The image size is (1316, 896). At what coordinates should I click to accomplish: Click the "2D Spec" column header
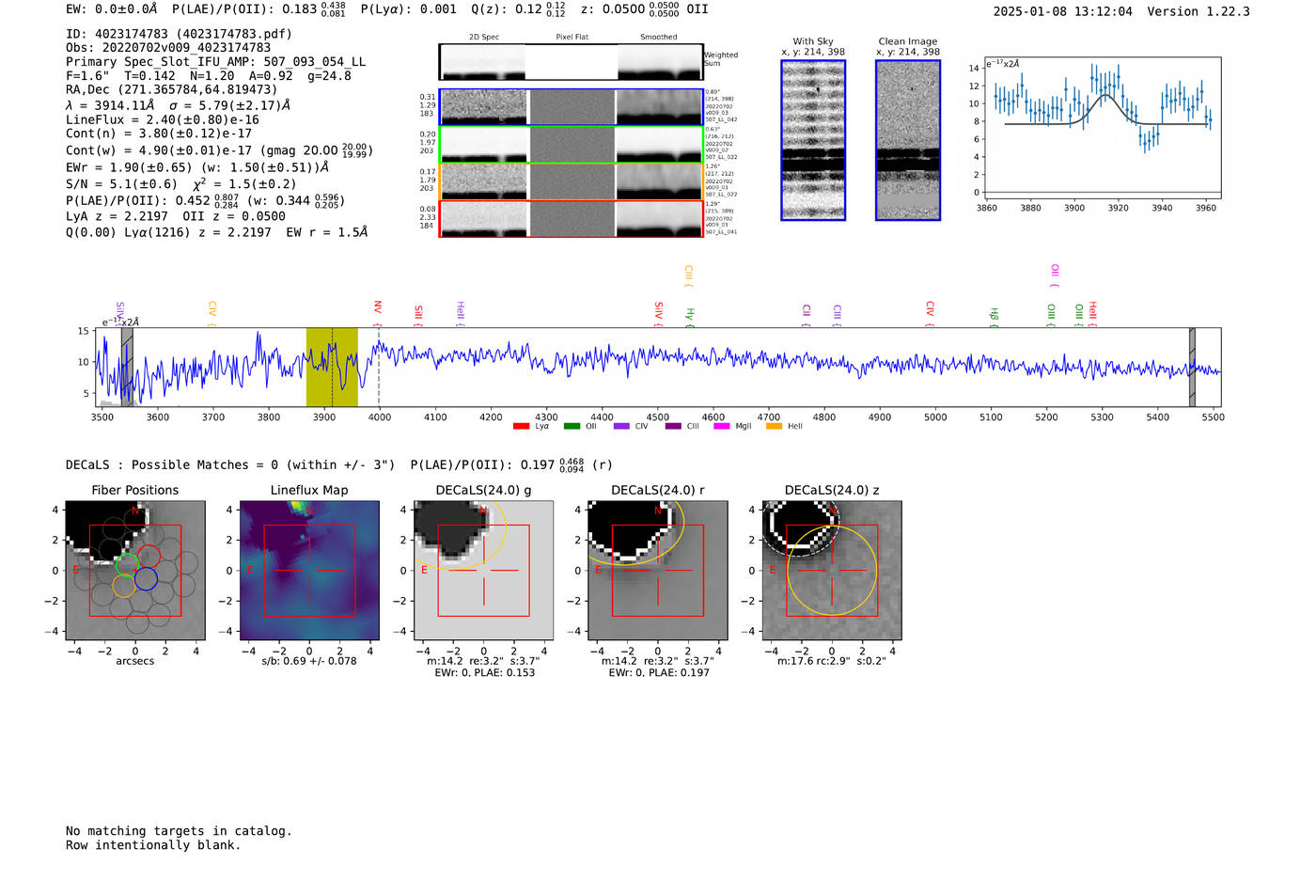tap(484, 38)
